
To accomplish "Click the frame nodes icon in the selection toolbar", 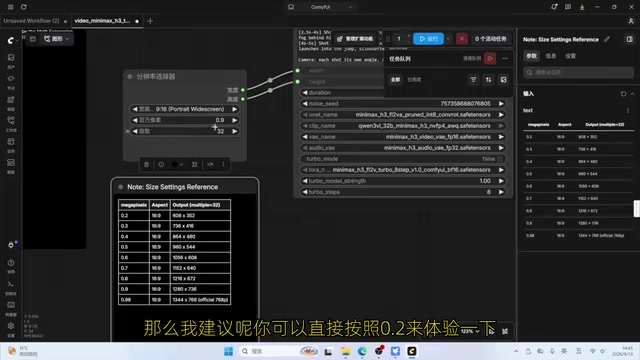I will (x=195, y=164).
